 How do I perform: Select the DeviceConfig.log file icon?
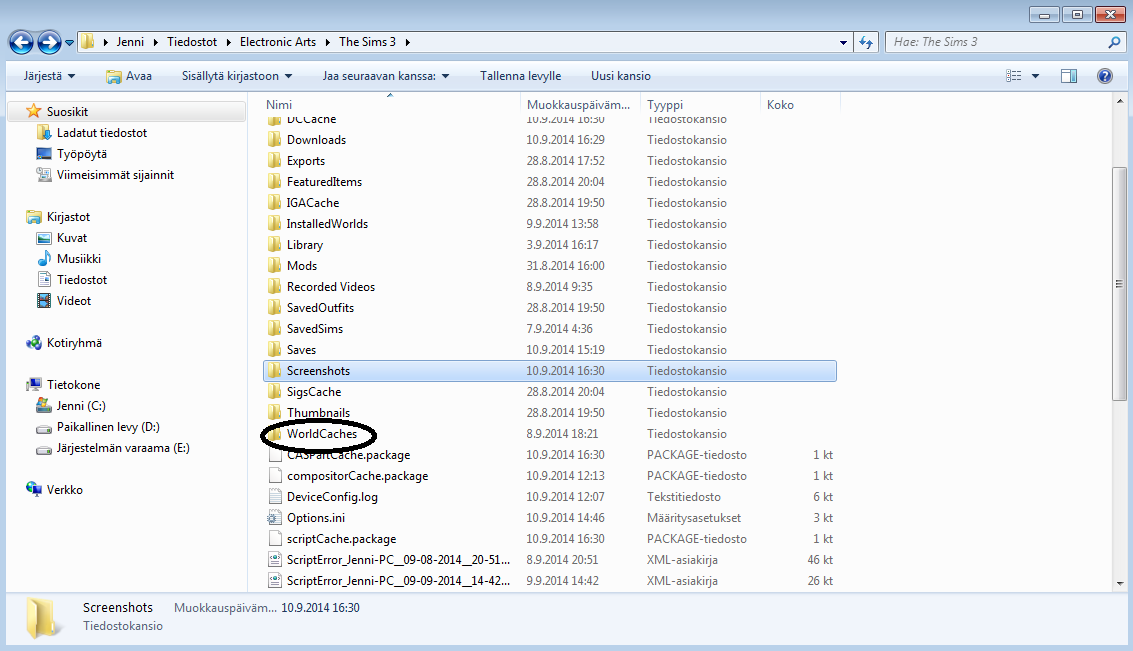point(275,496)
